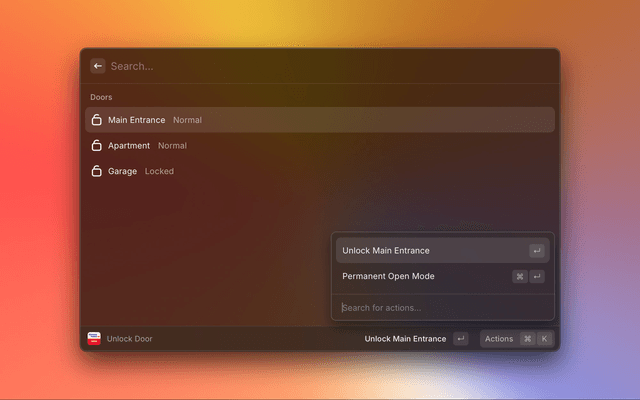Click the Enter key icon in Unlock action row
Image resolution: width=640 pixels, height=400 pixels.
pyautogui.click(x=537, y=251)
